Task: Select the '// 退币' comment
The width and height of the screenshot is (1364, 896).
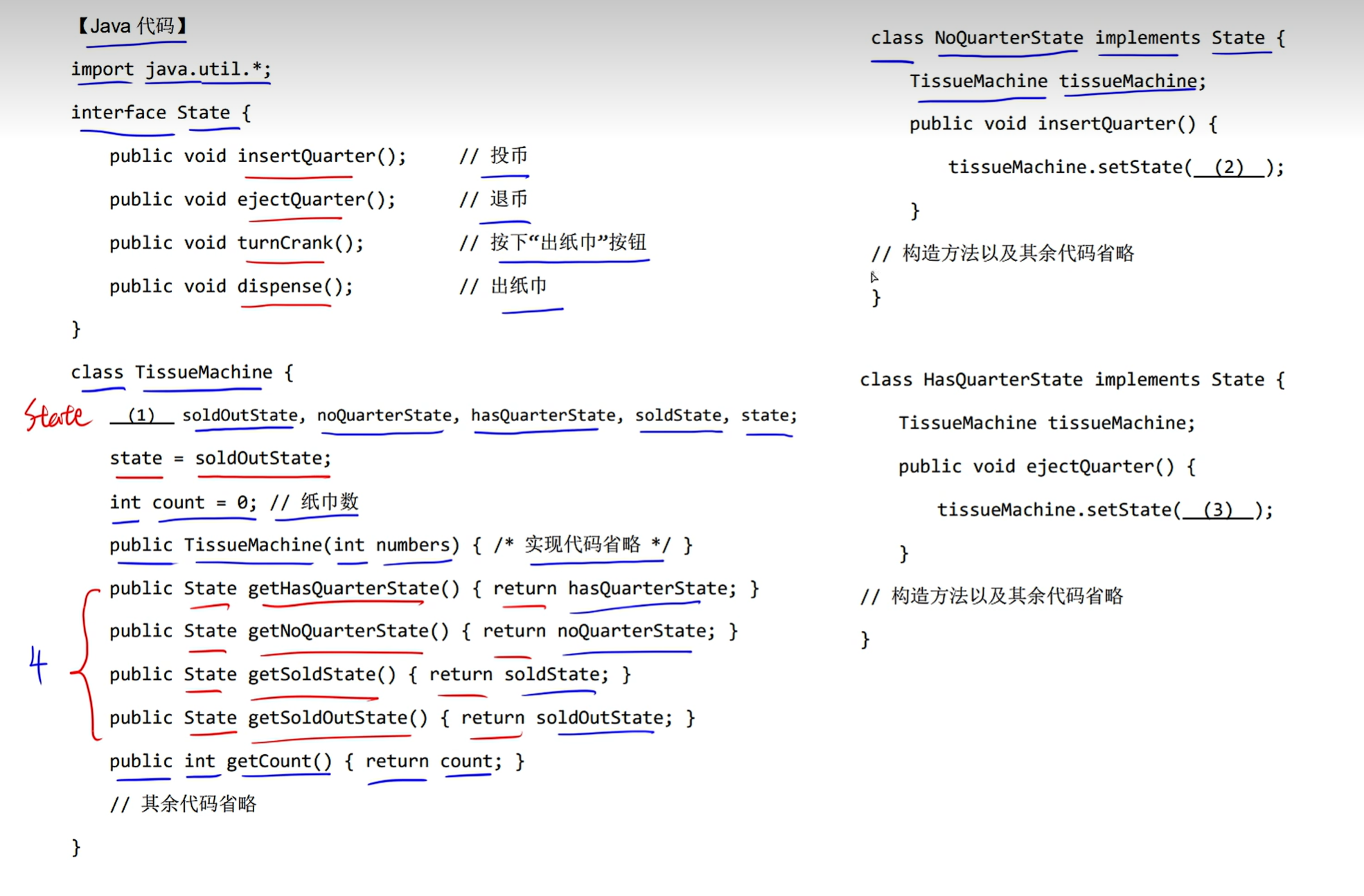Action: [493, 199]
